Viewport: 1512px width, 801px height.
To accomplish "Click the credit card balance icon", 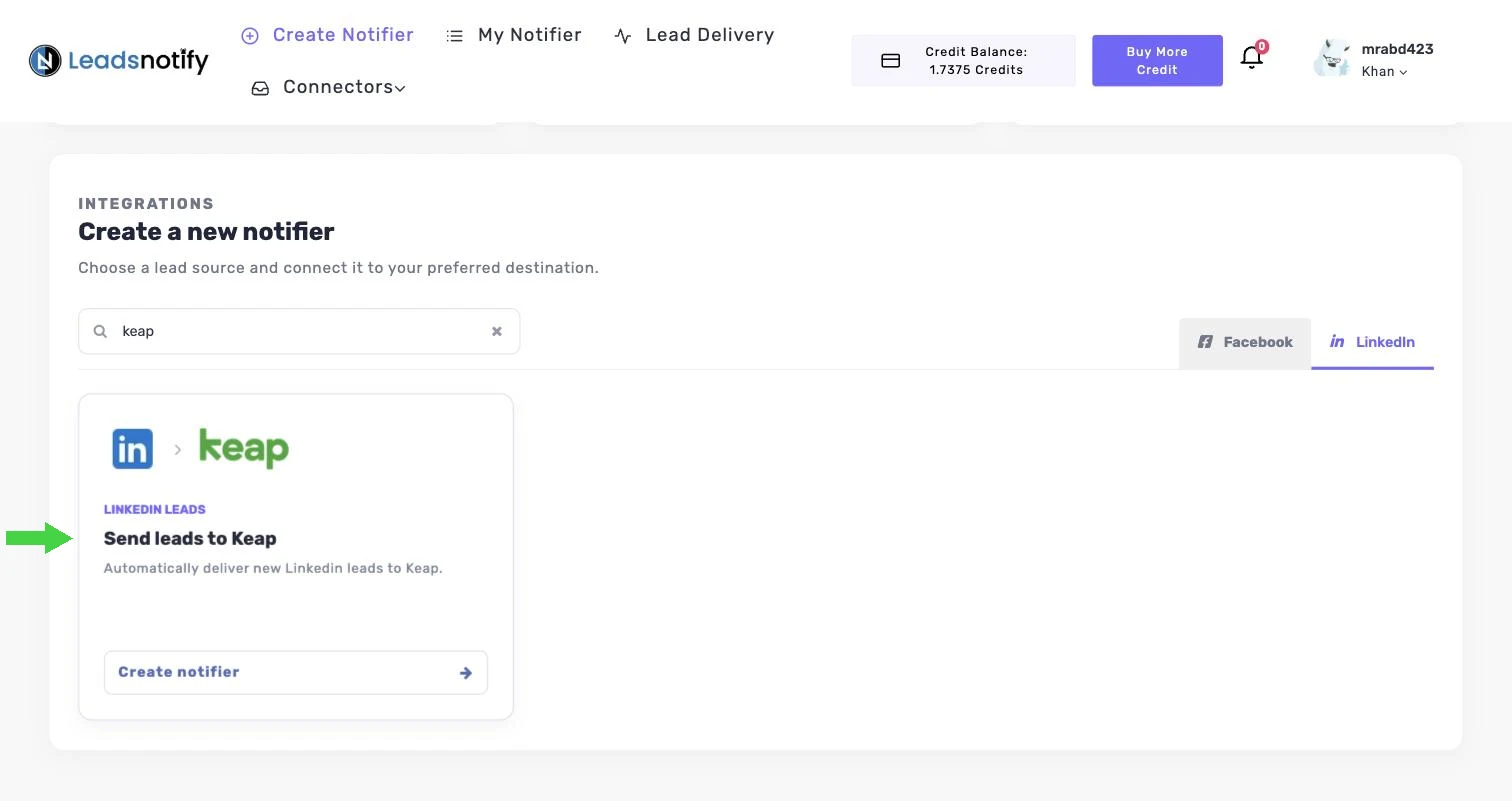I will click(x=890, y=61).
